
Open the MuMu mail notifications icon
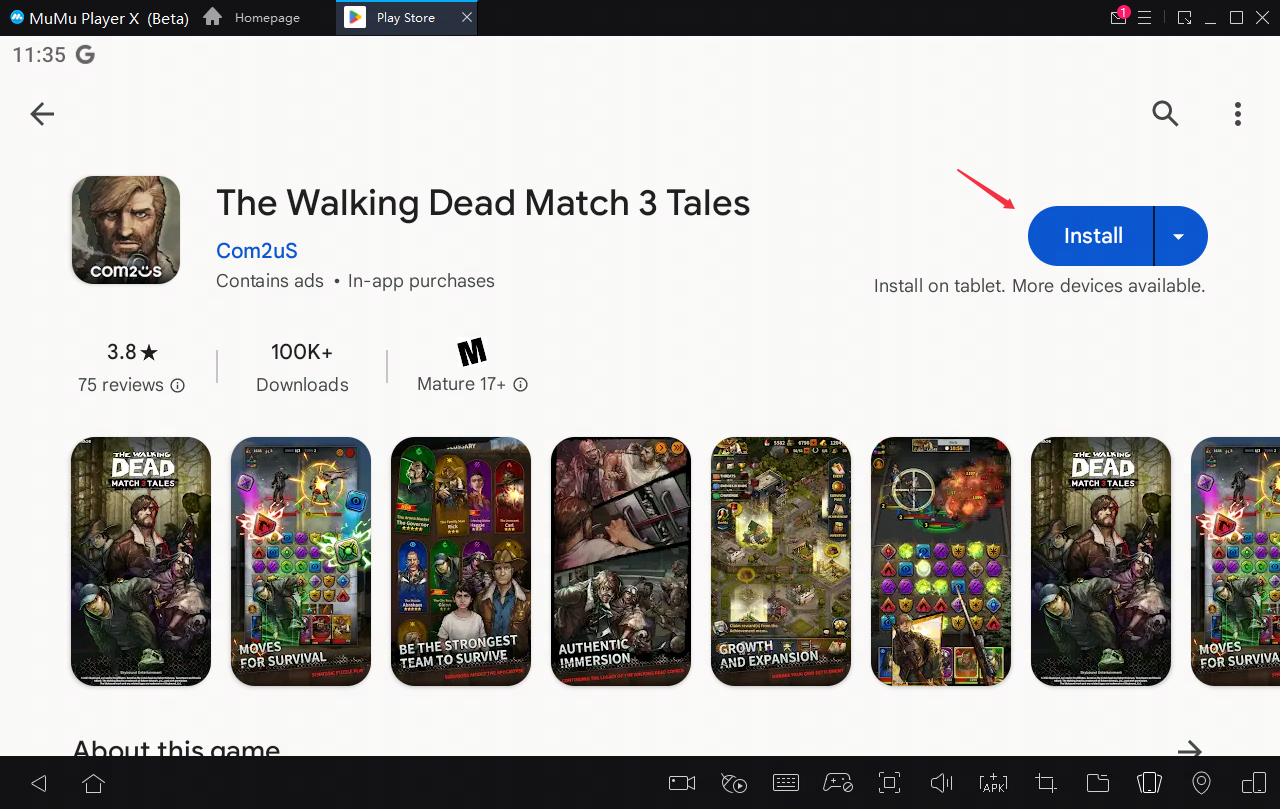[1119, 18]
